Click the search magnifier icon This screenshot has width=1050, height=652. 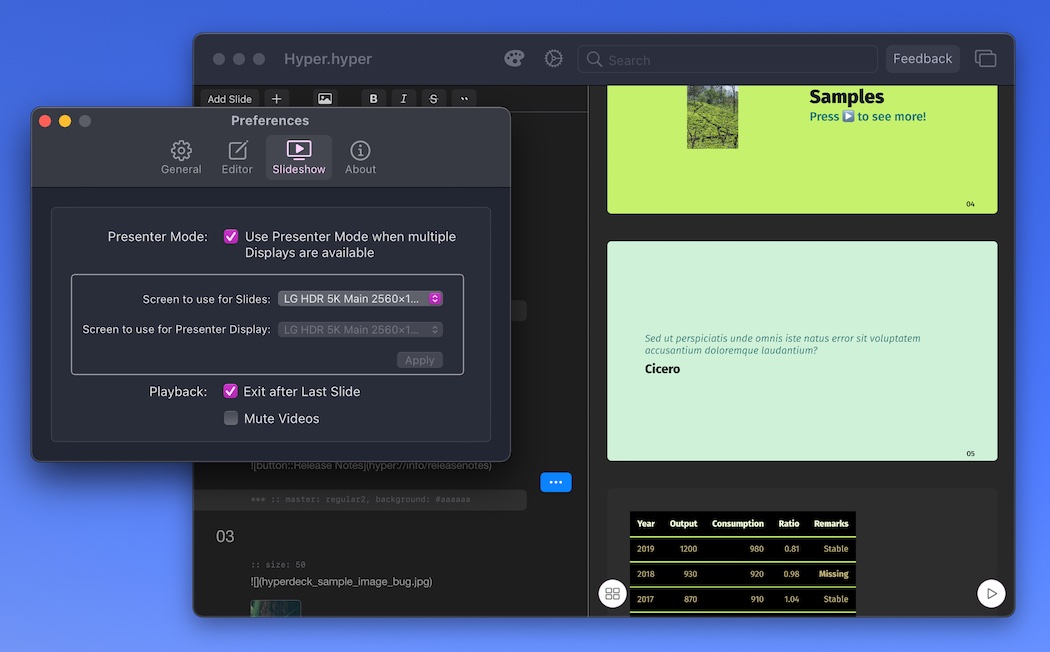(594, 60)
